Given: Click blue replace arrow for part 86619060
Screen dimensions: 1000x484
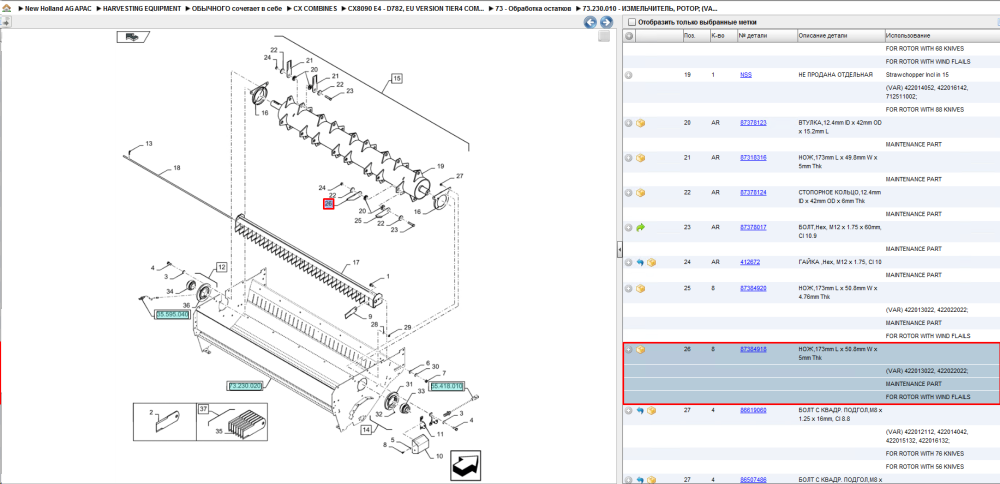Looking at the screenshot, I should coord(640,410).
